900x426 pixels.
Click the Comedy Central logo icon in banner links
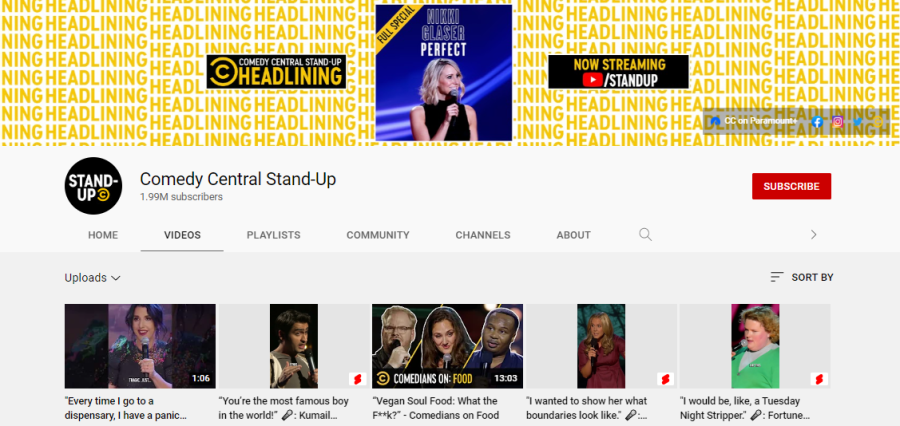click(878, 121)
